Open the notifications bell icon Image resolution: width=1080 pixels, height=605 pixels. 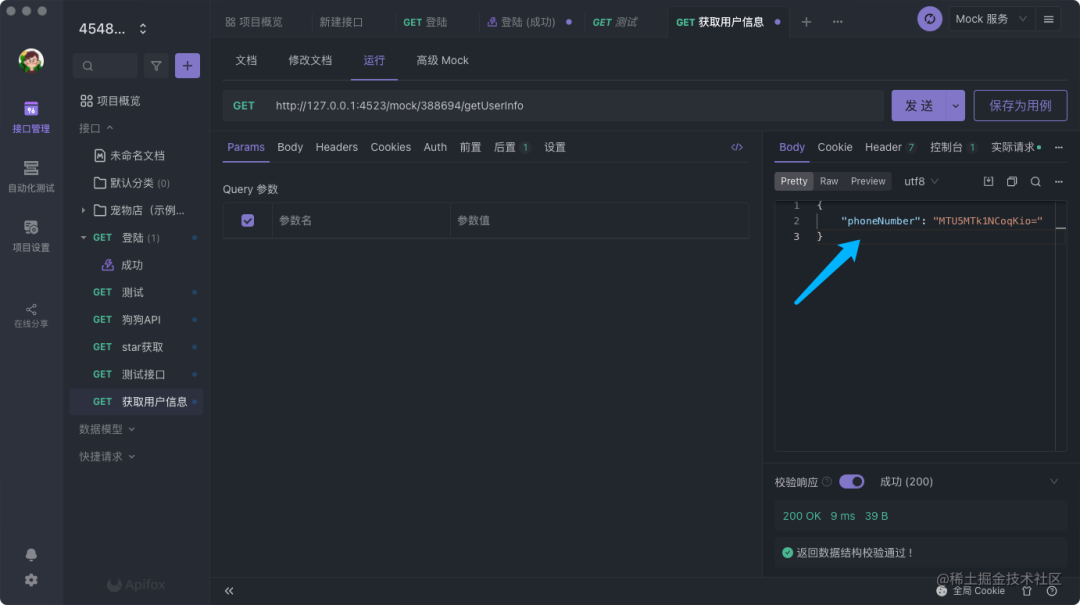pyautogui.click(x=31, y=555)
